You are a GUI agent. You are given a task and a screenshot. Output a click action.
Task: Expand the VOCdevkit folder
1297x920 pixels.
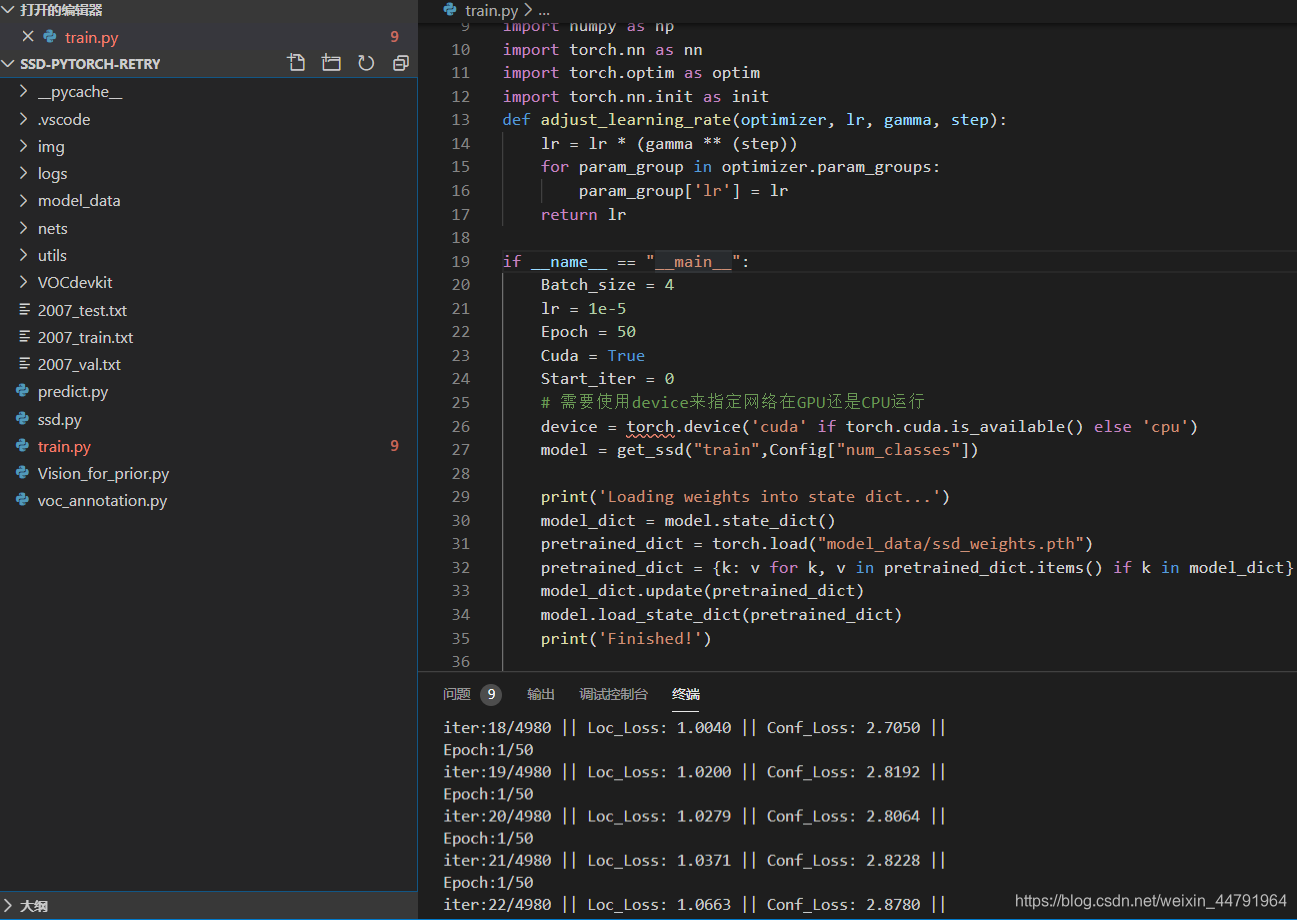(x=24, y=282)
